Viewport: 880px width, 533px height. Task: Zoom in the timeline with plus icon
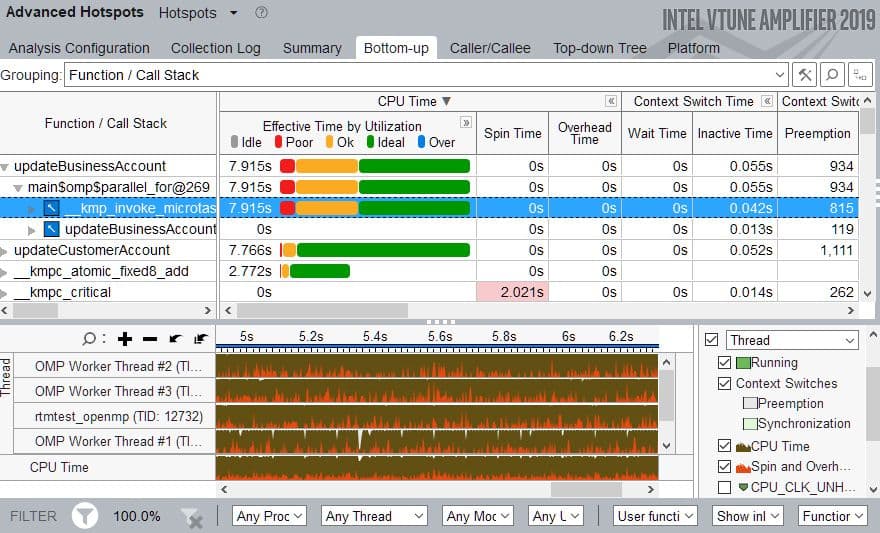(x=125, y=339)
